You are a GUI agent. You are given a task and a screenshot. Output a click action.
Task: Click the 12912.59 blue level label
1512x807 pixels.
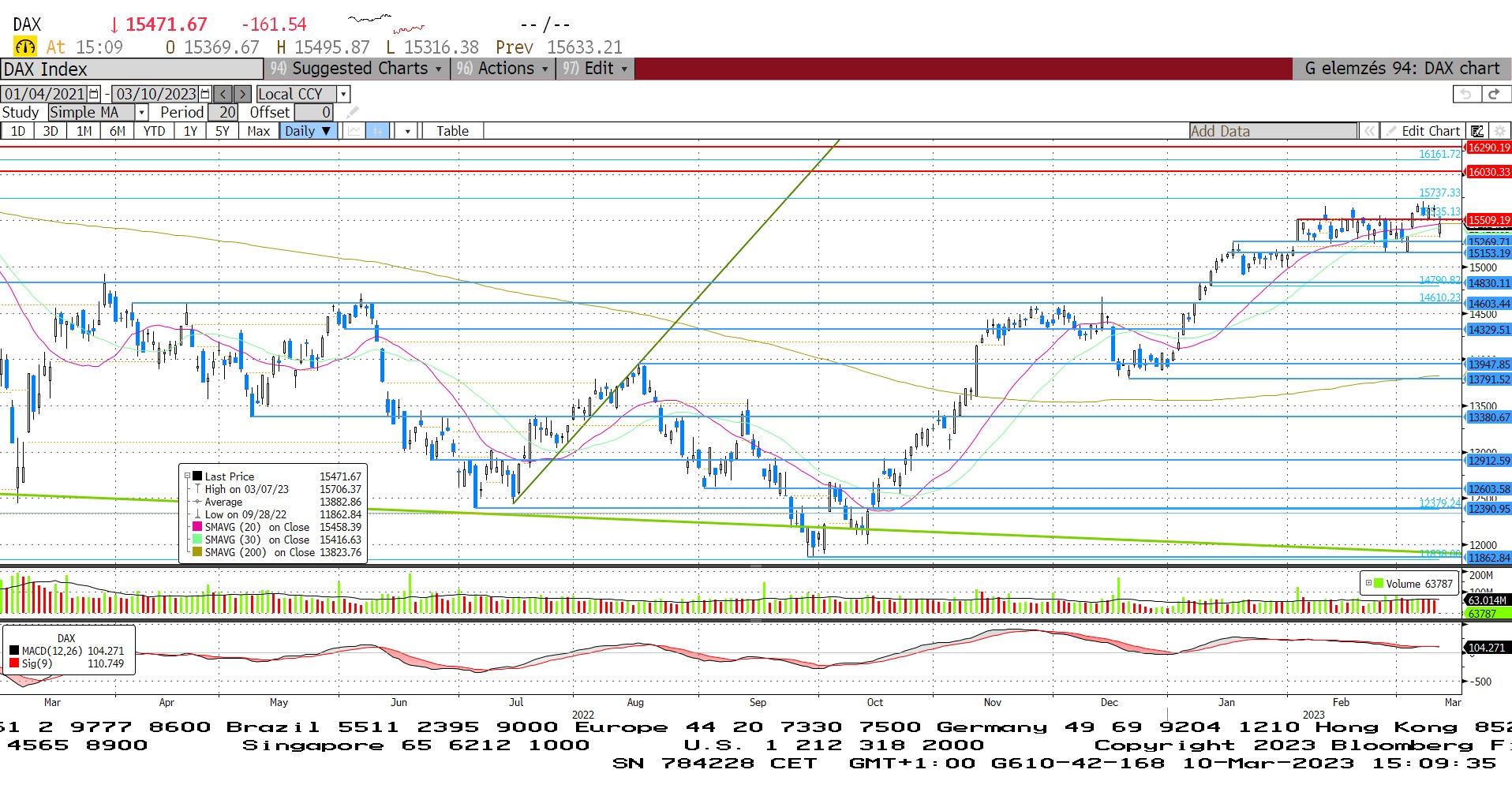point(1488,461)
